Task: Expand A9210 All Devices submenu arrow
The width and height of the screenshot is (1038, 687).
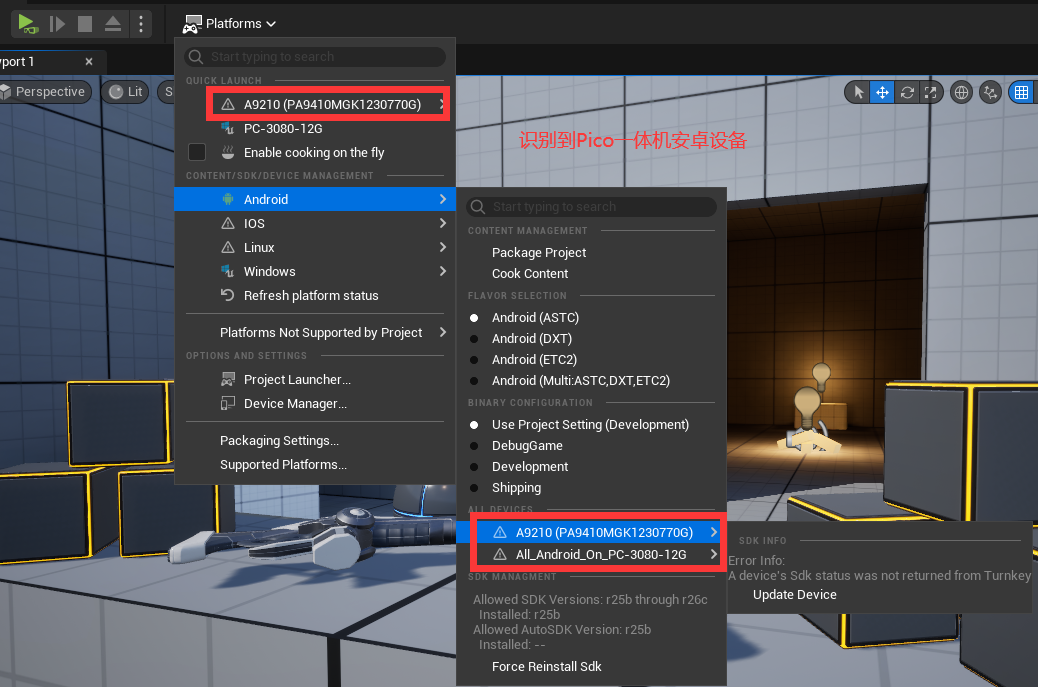Action: [714, 532]
